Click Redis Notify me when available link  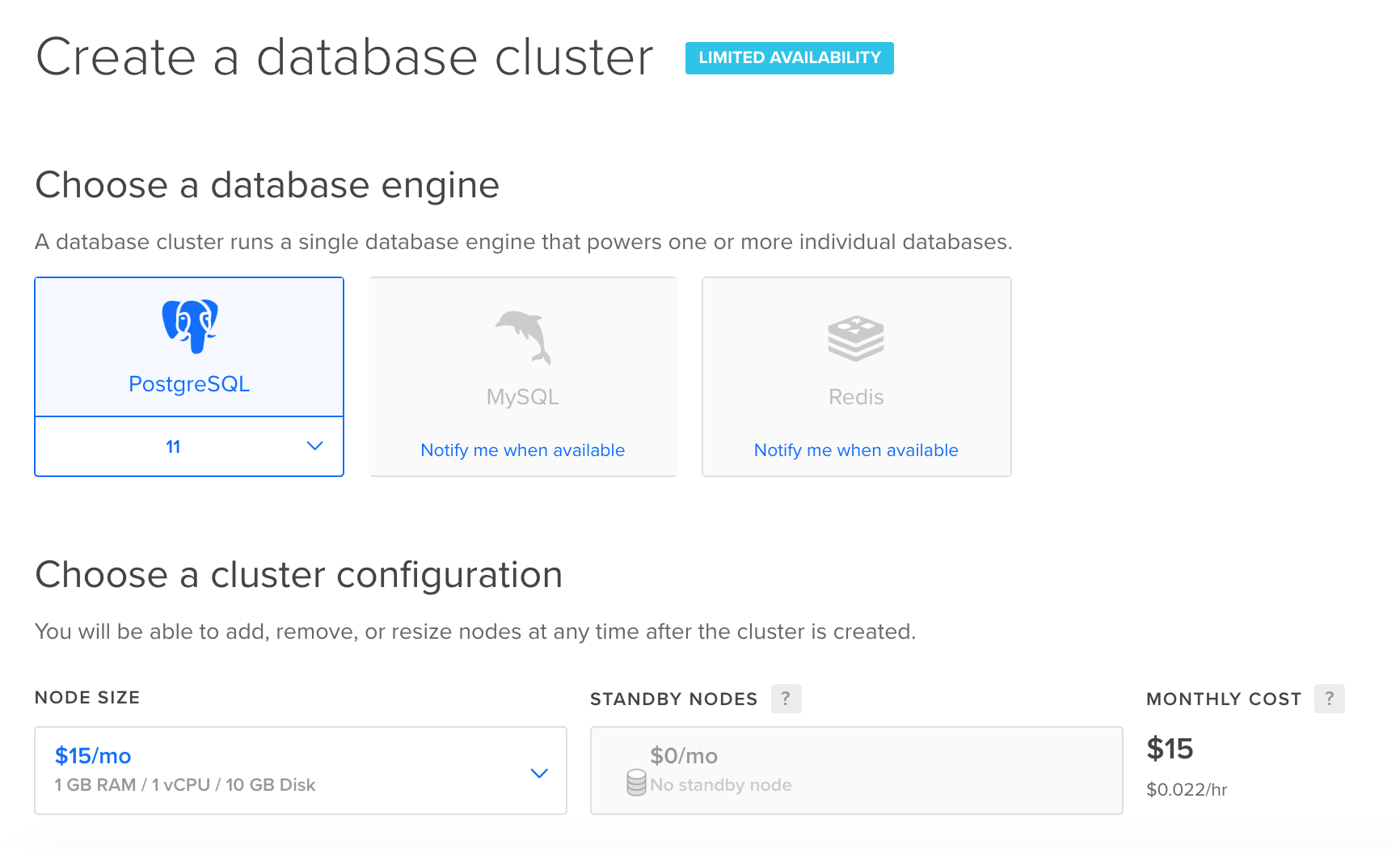856,450
